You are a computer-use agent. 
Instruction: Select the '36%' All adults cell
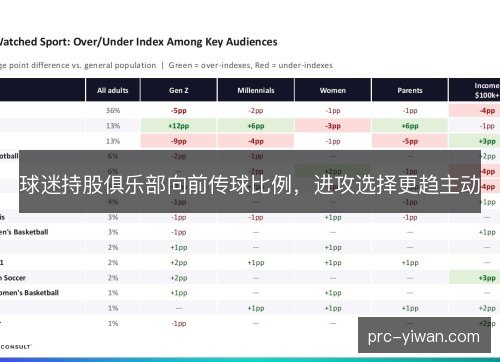click(113, 110)
